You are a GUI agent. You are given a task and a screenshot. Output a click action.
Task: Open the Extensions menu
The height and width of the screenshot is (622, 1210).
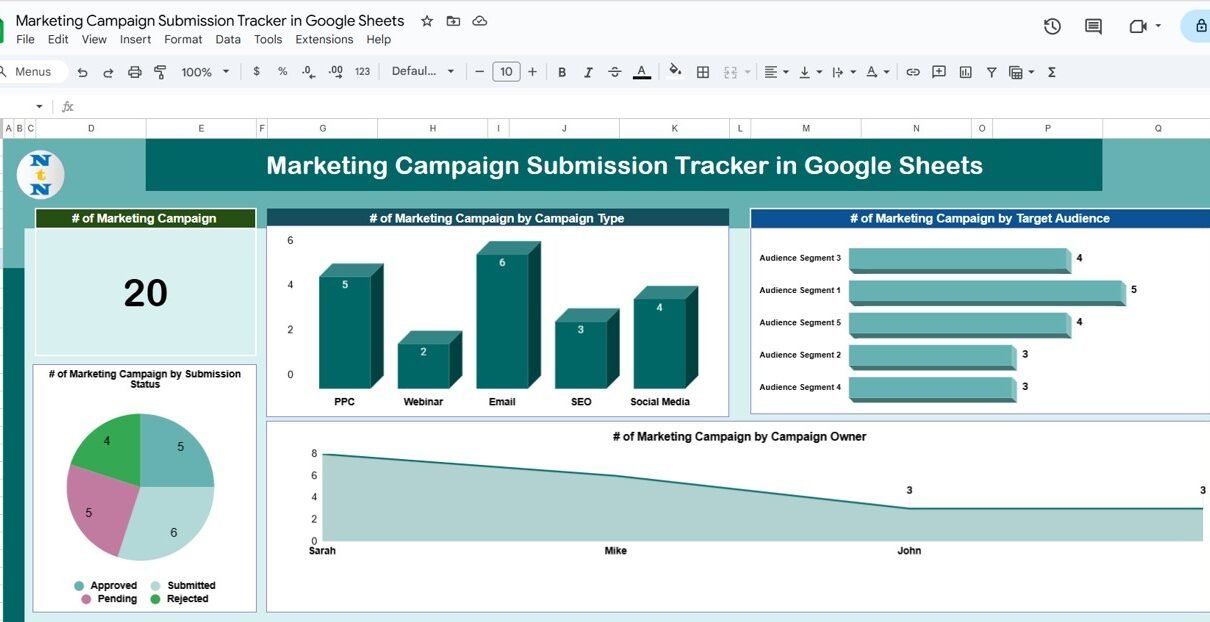coord(324,40)
